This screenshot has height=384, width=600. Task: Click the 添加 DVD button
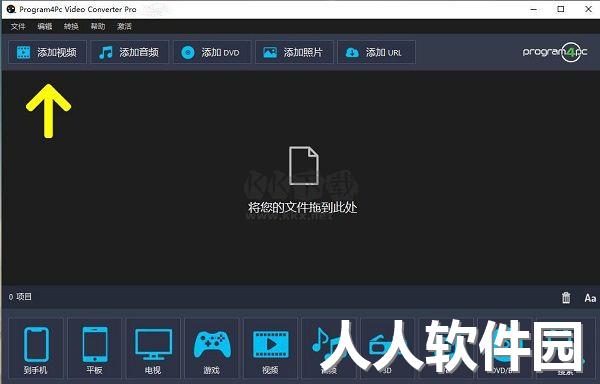(212, 52)
